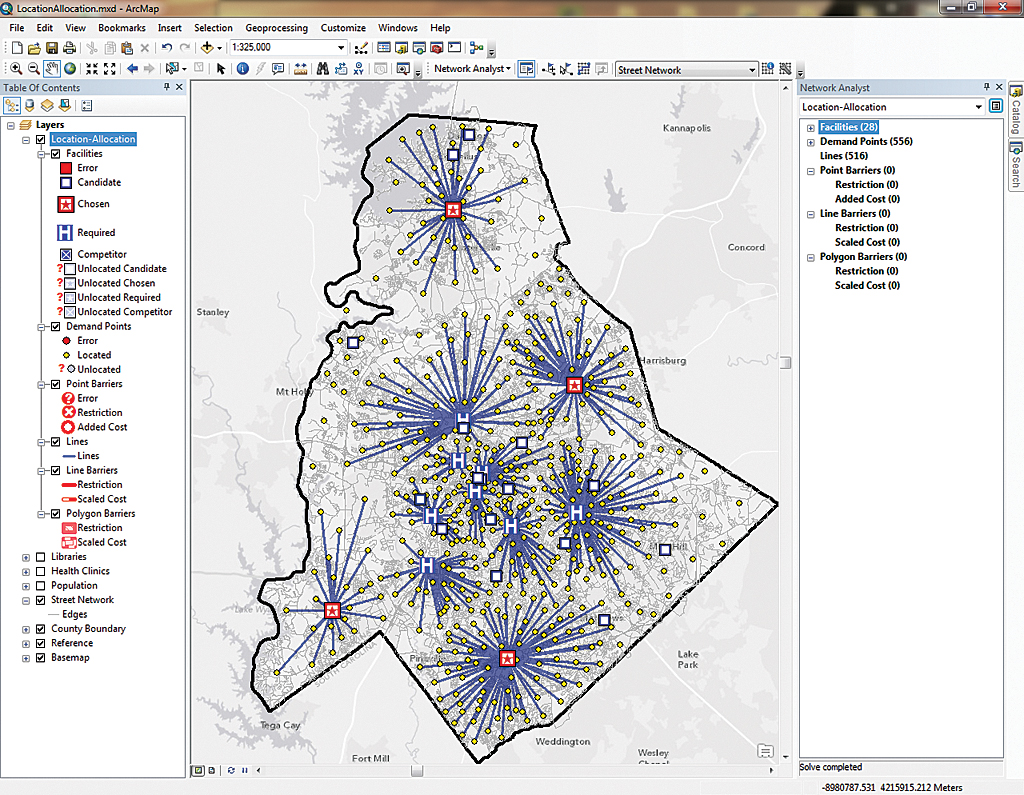Click the Full Extent globe icon

[71, 69]
